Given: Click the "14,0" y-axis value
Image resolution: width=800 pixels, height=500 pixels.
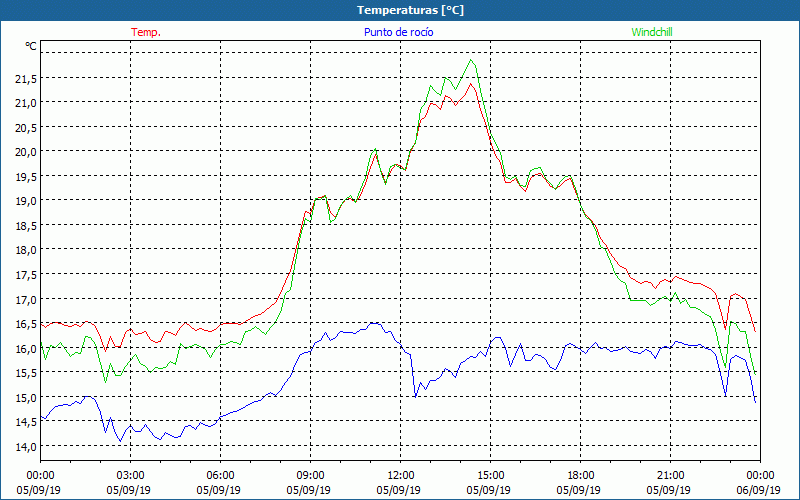Looking at the screenshot, I should click(x=26, y=446).
